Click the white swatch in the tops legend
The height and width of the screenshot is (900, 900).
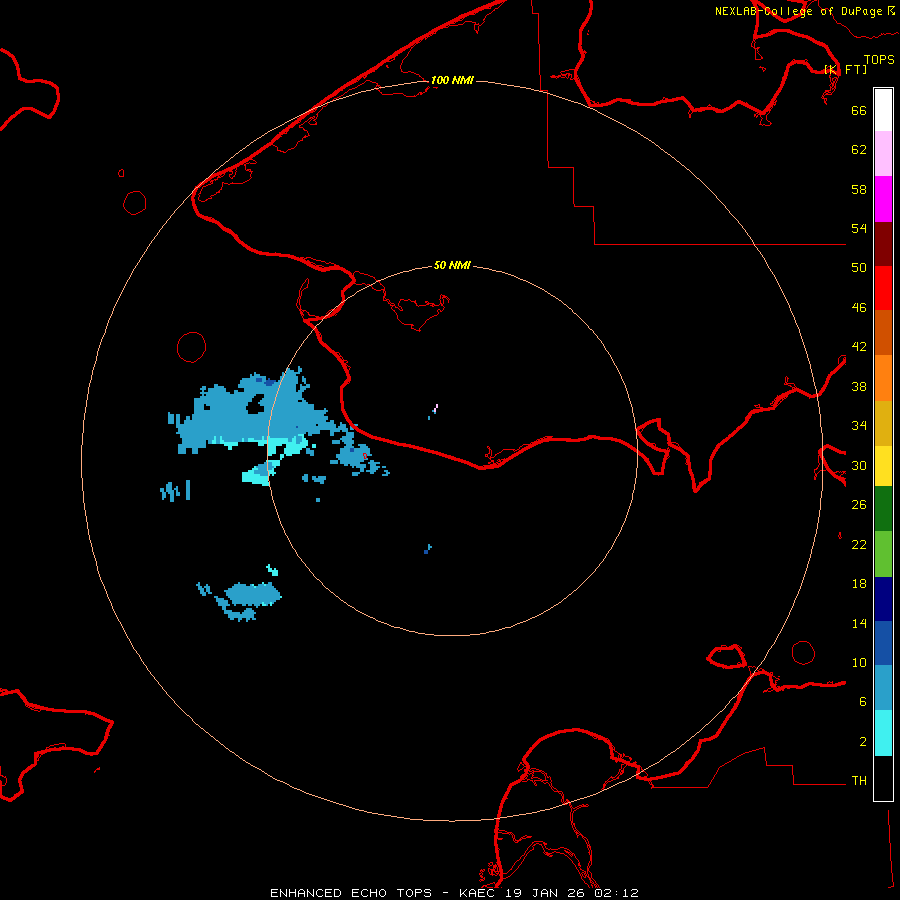coord(883,110)
